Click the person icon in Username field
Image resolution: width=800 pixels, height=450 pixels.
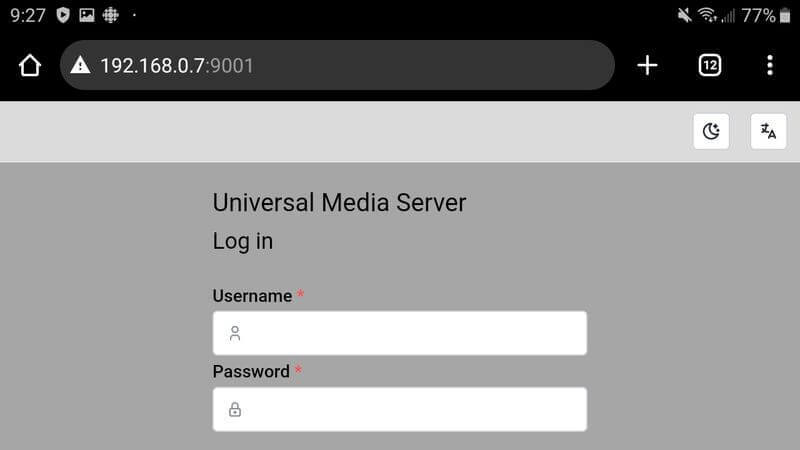[x=235, y=333]
